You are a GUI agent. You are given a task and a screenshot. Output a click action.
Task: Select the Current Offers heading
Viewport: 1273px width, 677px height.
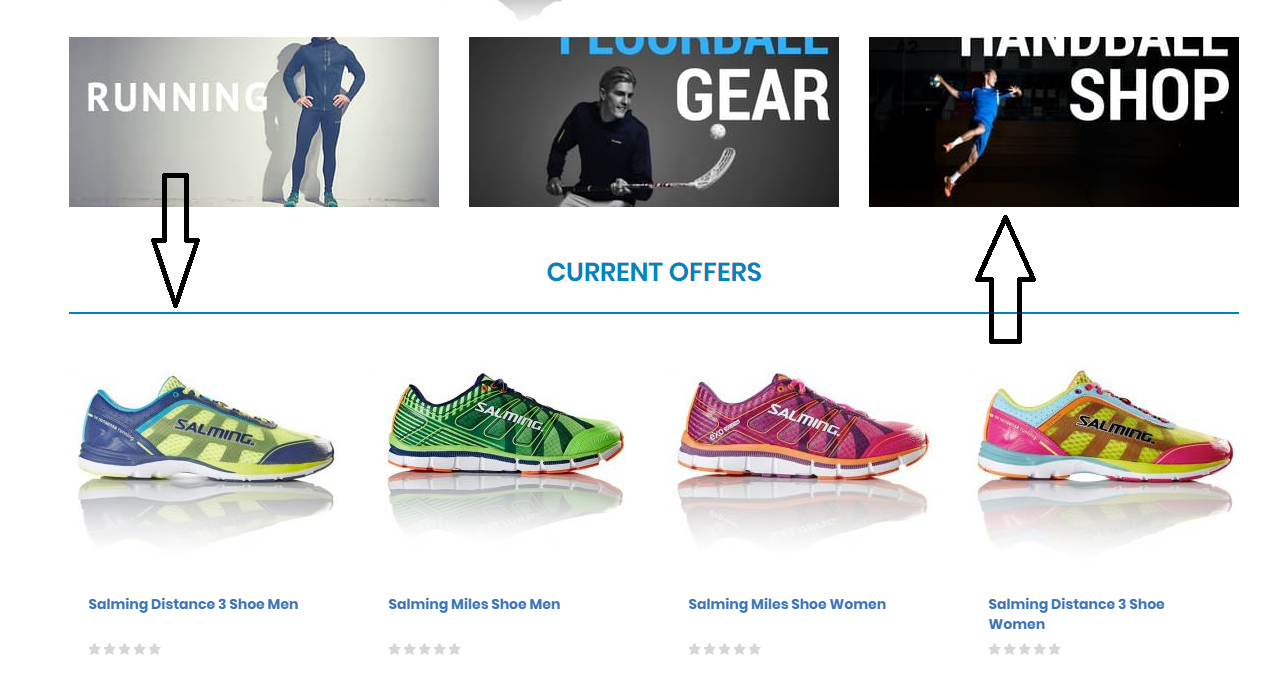(x=654, y=272)
